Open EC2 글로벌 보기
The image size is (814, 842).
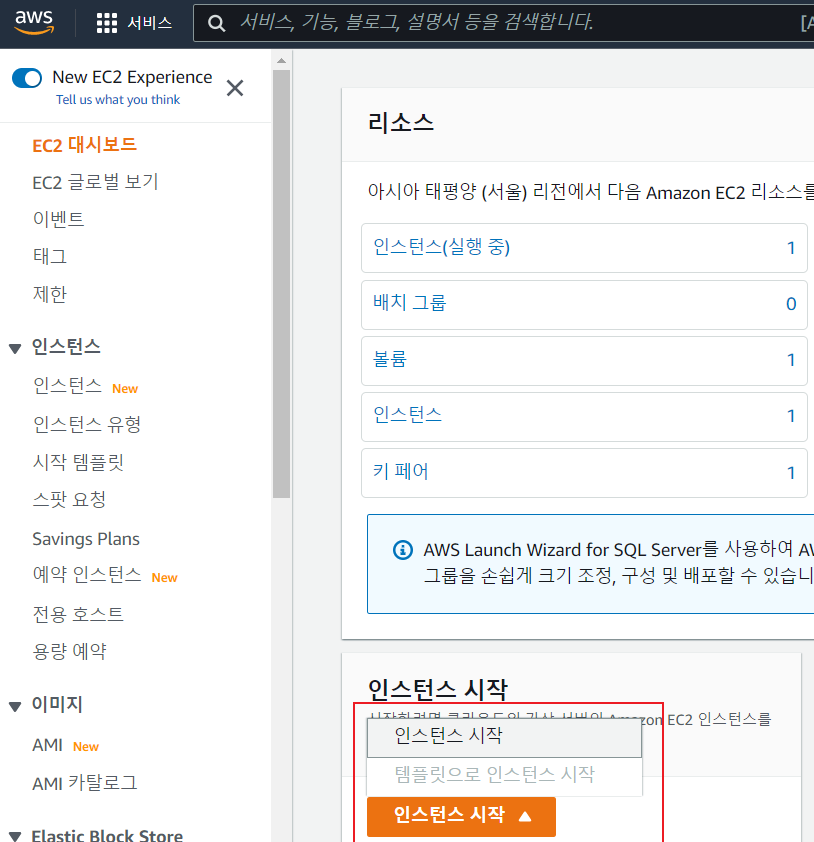pos(95,182)
